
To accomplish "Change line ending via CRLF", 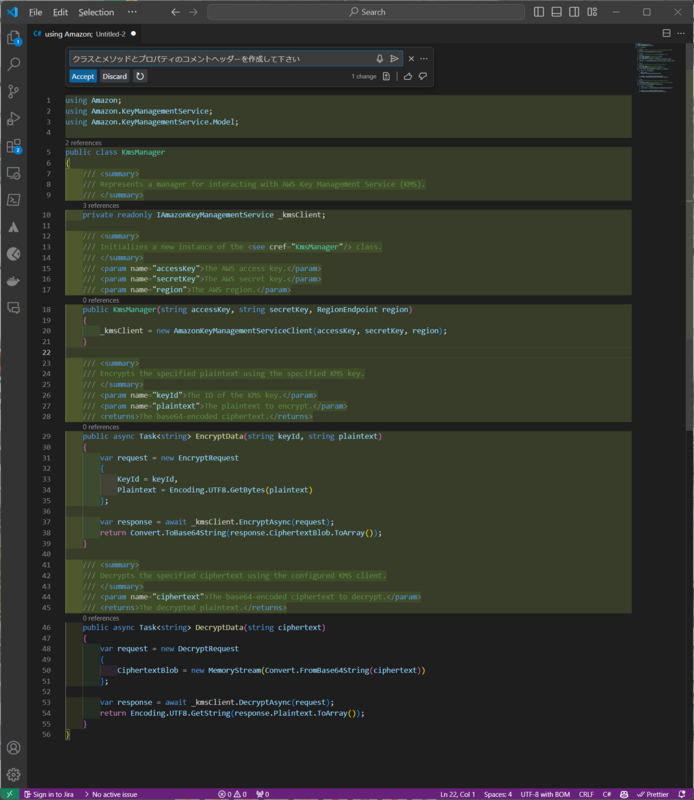I will (586, 794).
